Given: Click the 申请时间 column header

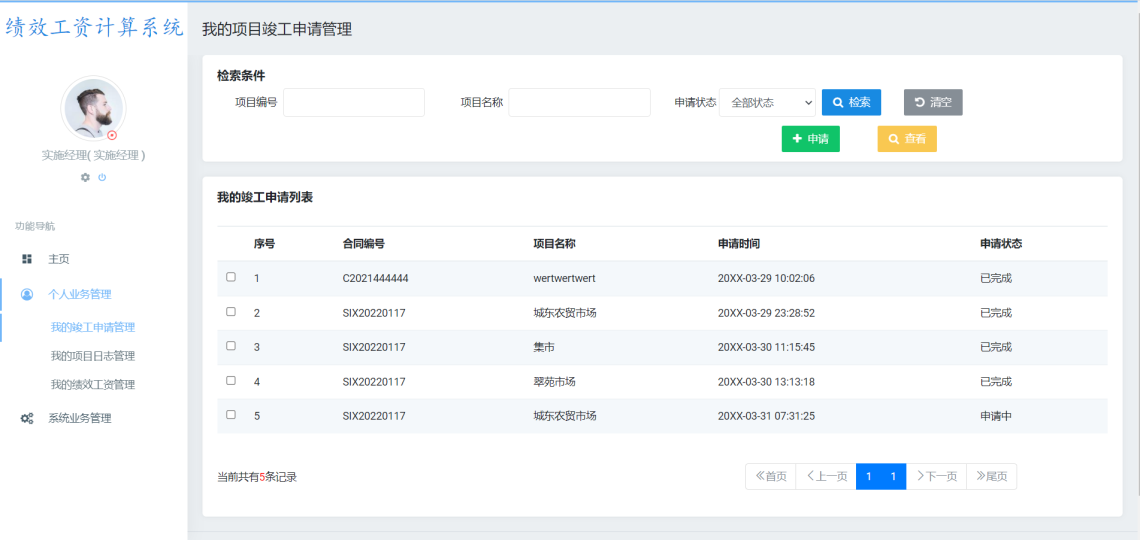Looking at the screenshot, I should 739,244.
